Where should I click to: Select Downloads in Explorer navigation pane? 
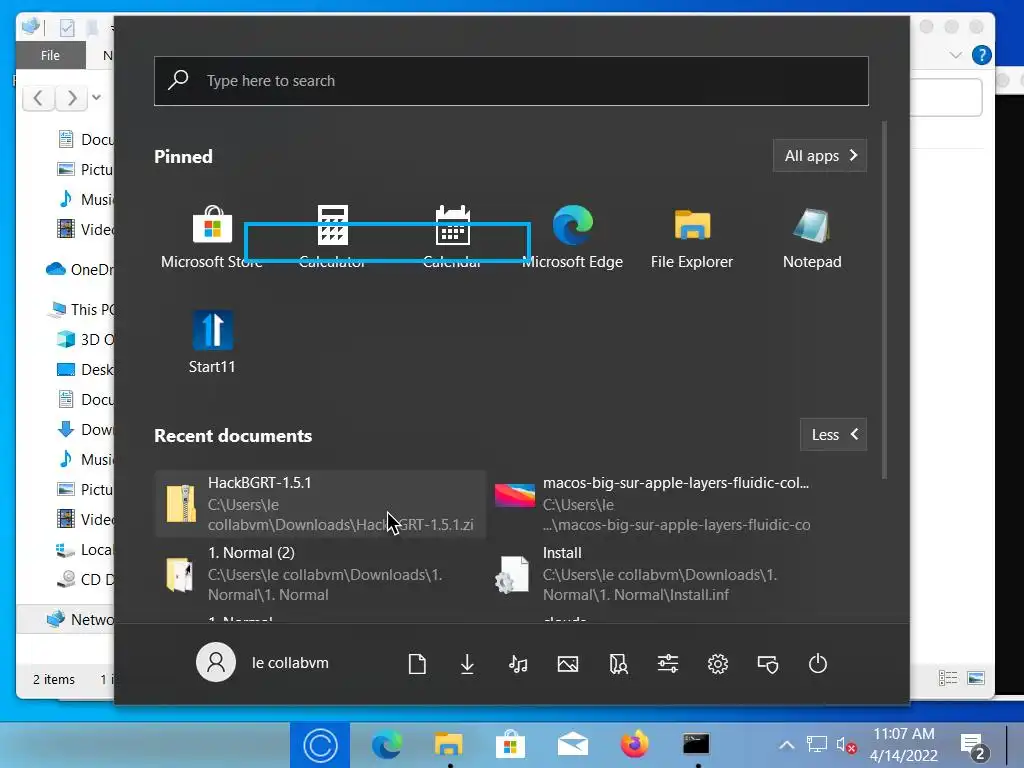pos(85,430)
